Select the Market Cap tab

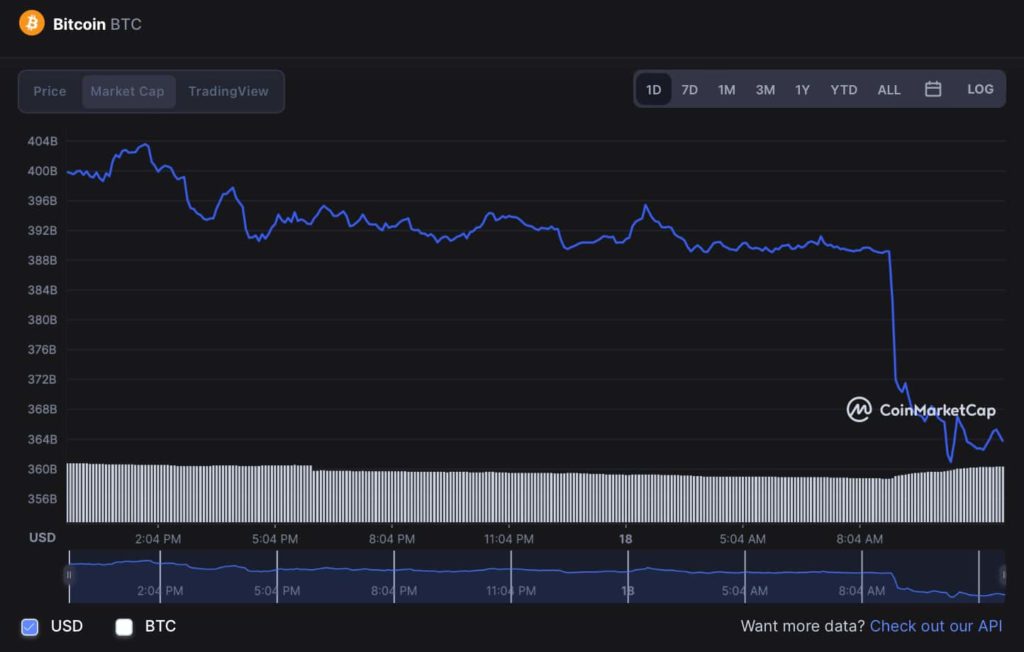coord(127,91)
